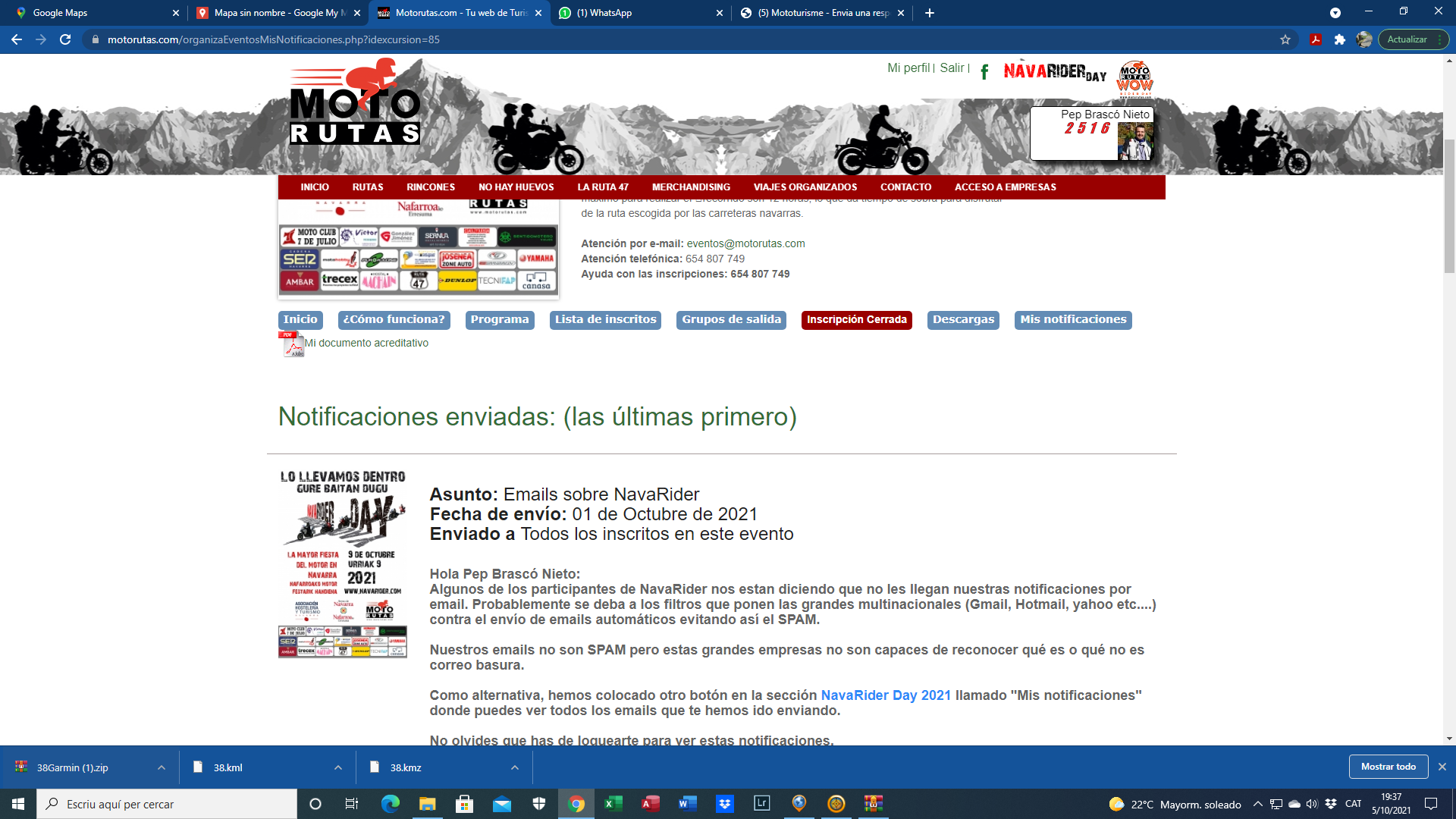
Task: Open the NO HAY HUEVOS menu item
Action: (516, 187)
